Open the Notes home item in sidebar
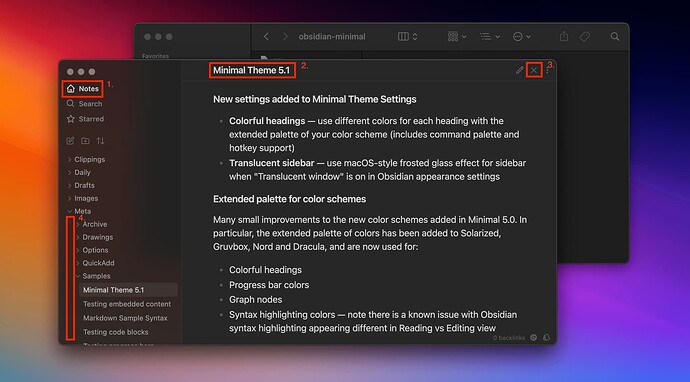690x382 pixels. point(83,89)
